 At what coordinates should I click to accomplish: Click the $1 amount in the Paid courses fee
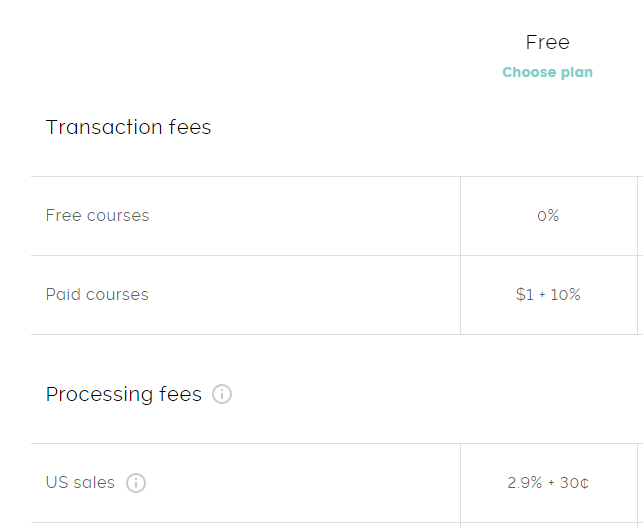pyautogui.click(x=525, y=294)
